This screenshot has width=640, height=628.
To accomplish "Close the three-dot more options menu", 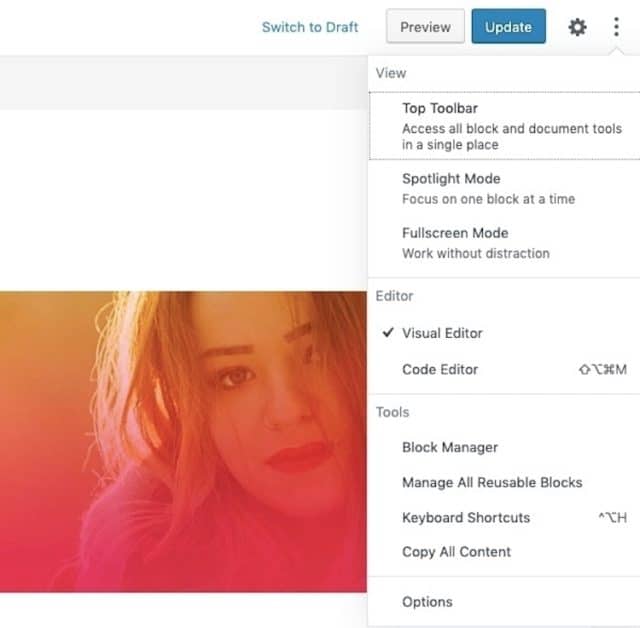I will tap(616, 27).
